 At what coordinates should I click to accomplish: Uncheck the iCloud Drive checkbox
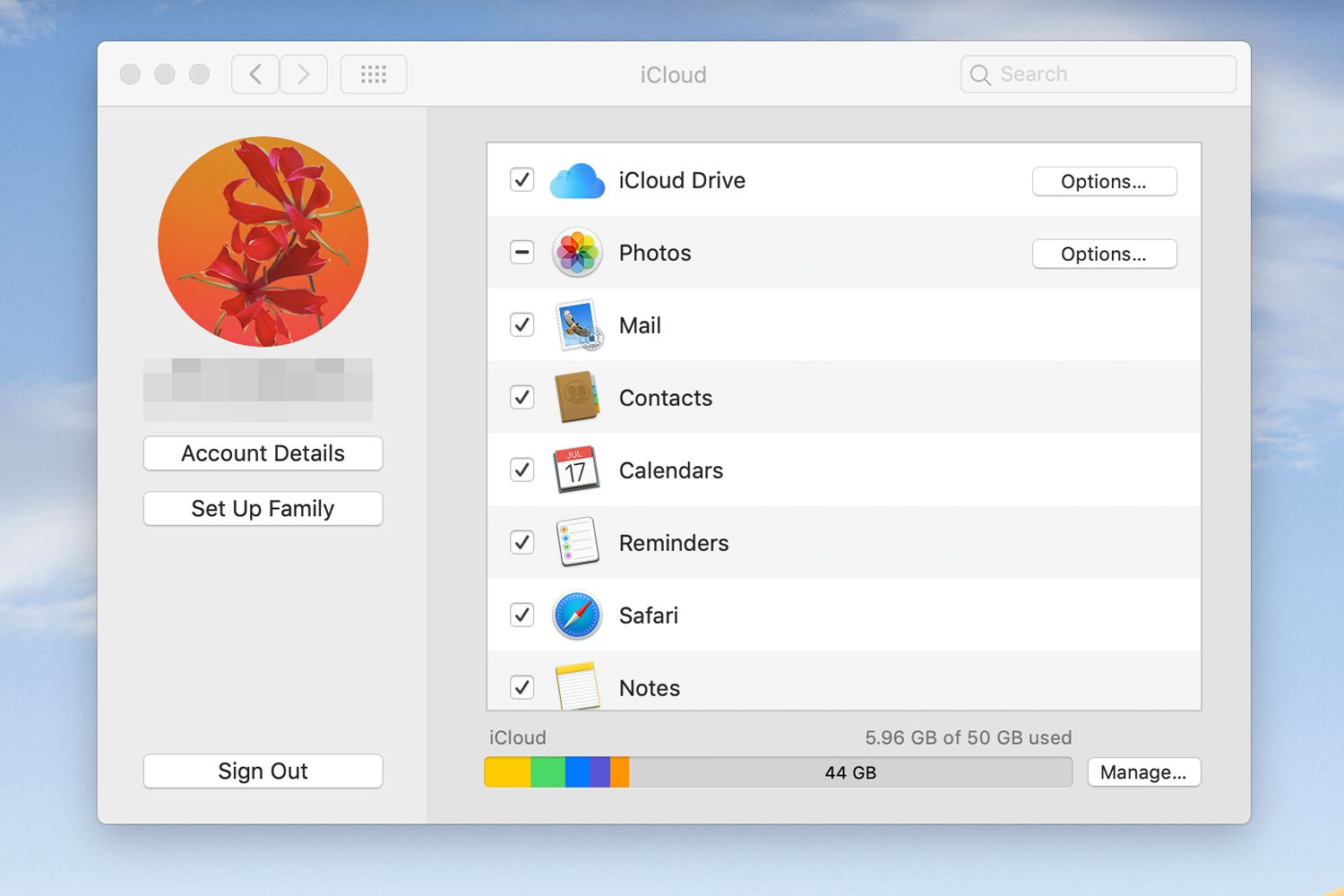(521, 180)
